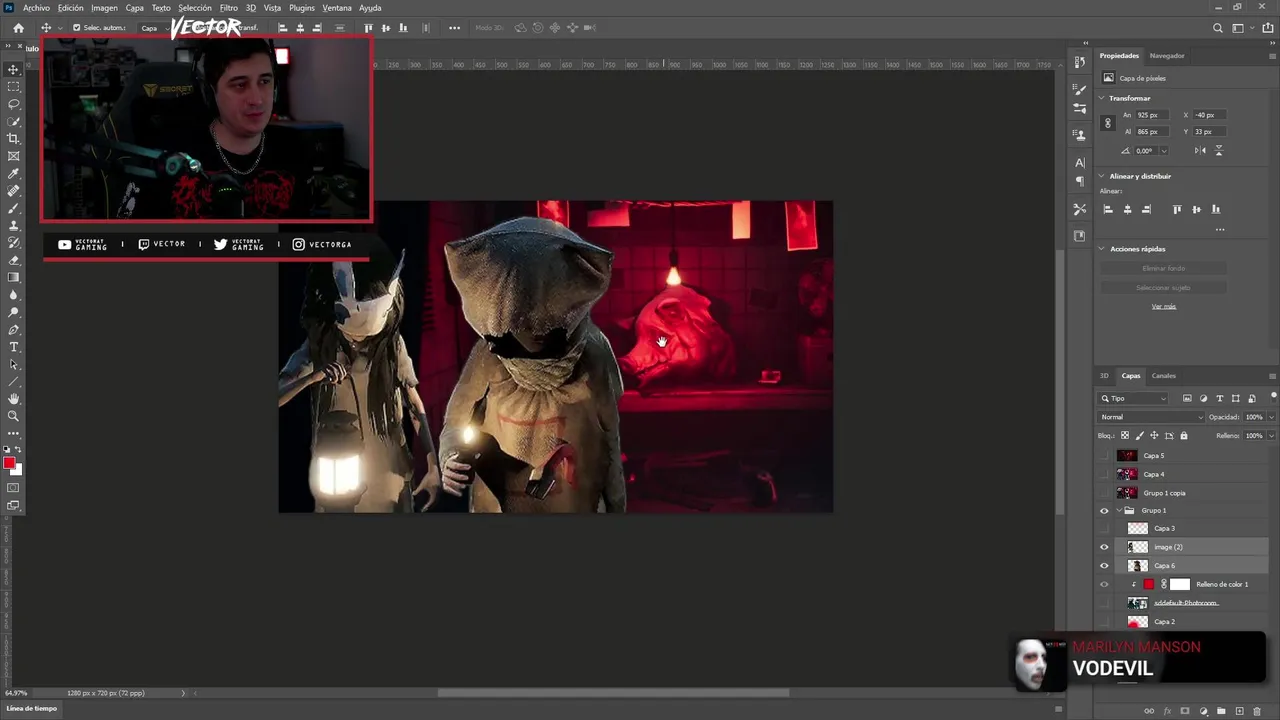1280x720 pixels.
Task: Flip horizontally in Transformar section
Action: pos(1200,150)
